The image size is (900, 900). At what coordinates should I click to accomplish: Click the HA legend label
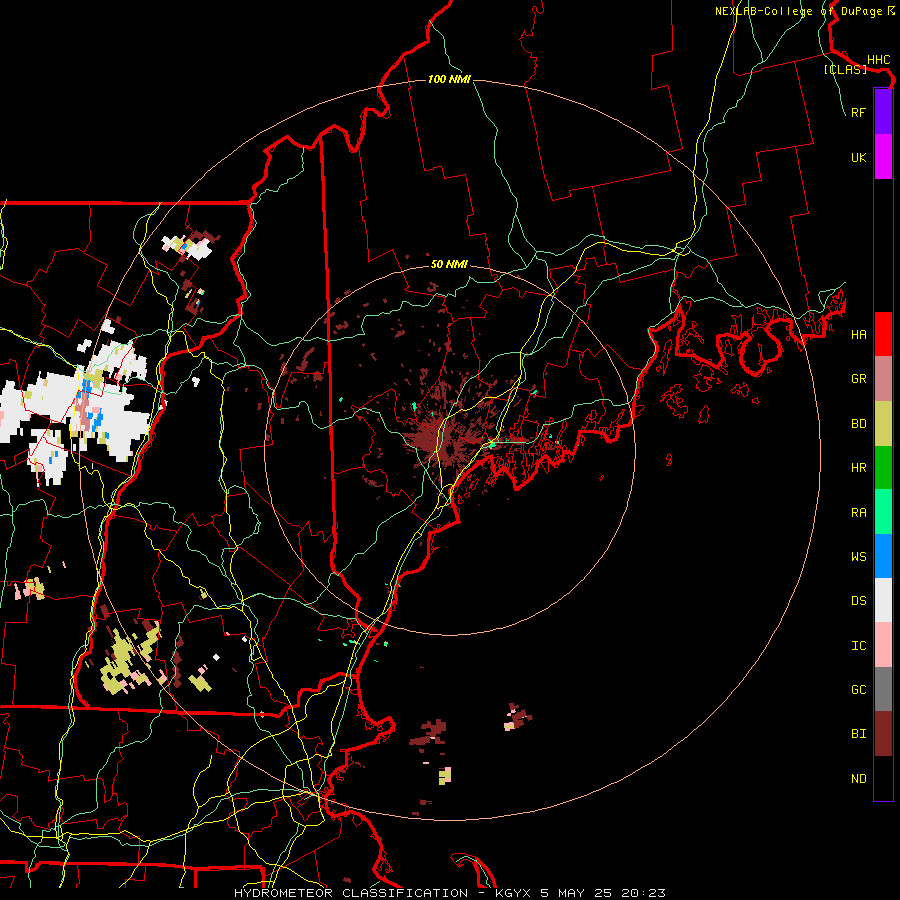point(858,335)
